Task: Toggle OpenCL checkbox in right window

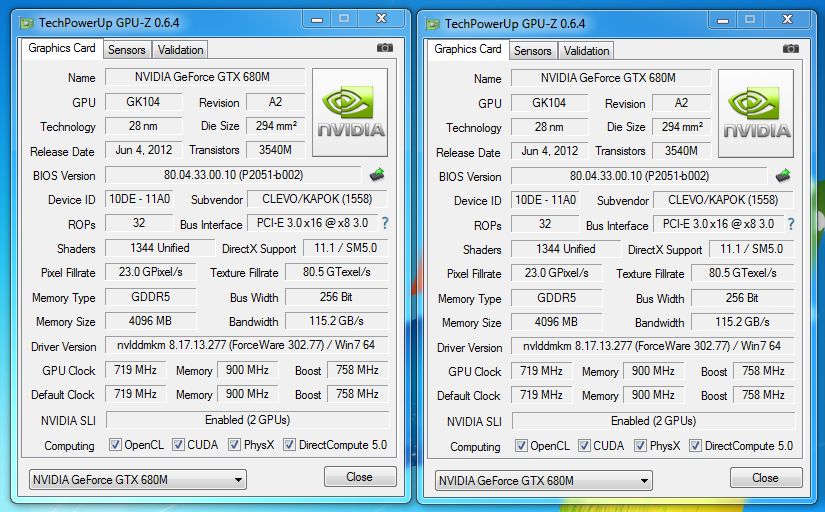Action: point(521,446)
